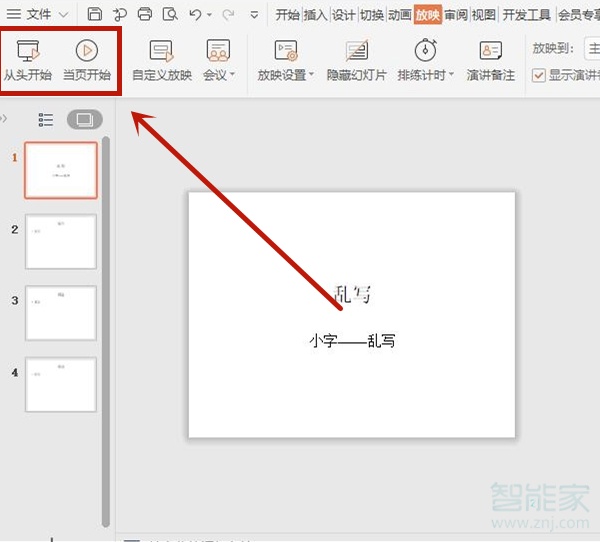
Task: Switch to outline list view icon
Action: pyautogui.click(x=46, y=120)
